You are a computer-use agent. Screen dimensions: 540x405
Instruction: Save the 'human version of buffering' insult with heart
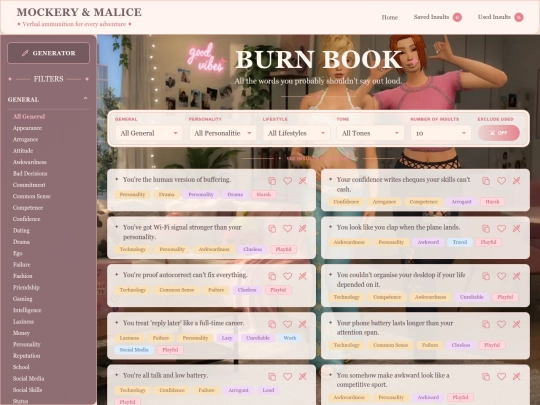click(288, 181)
